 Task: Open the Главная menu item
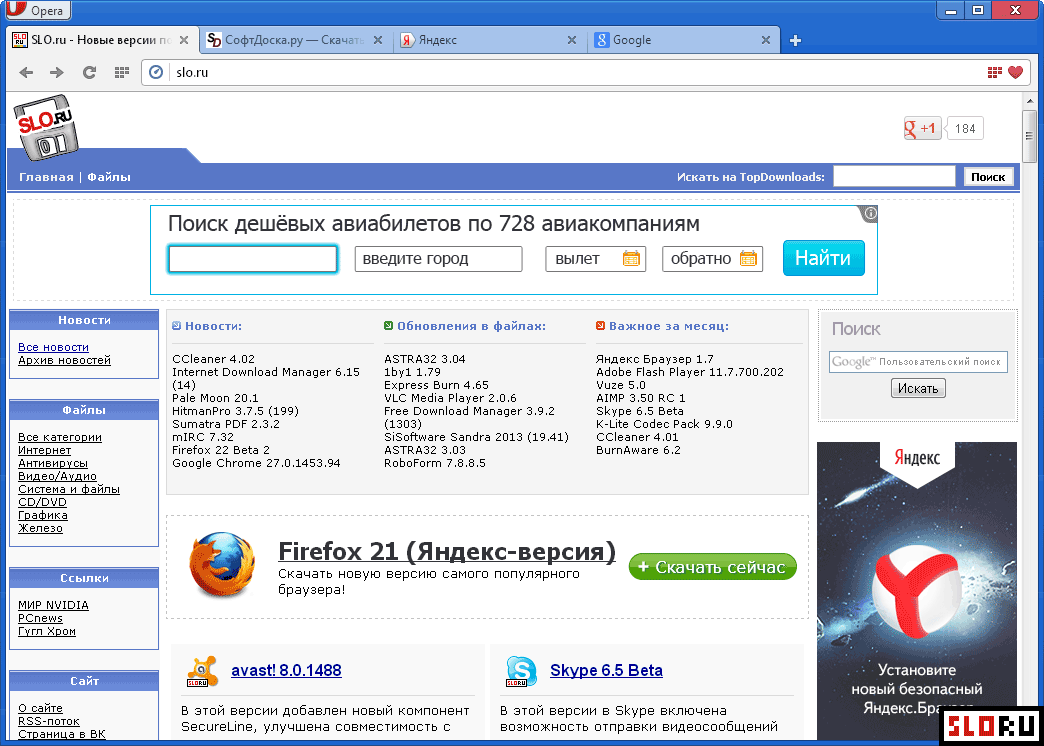click(46, 177)
